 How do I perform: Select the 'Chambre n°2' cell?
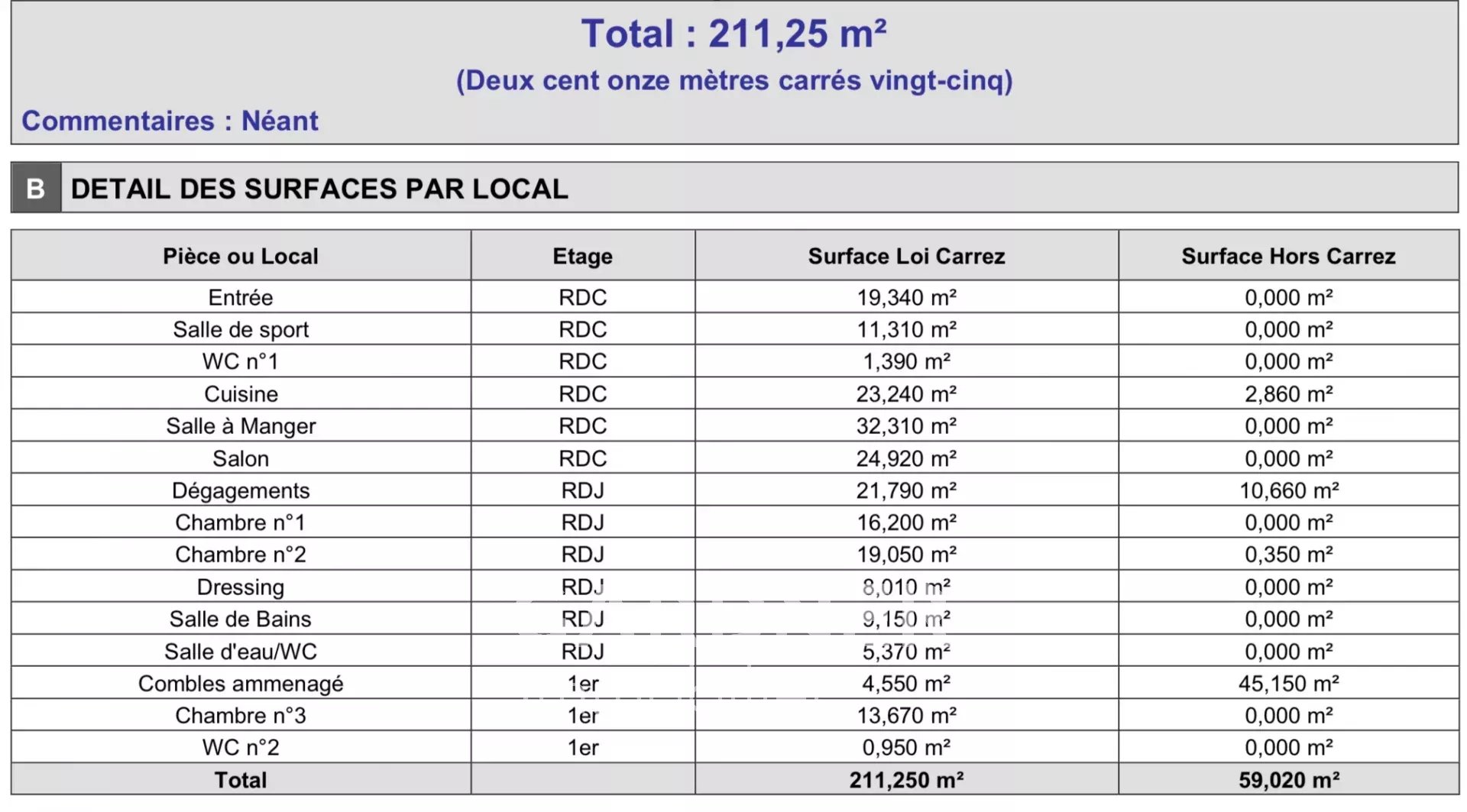coord(241,554)
